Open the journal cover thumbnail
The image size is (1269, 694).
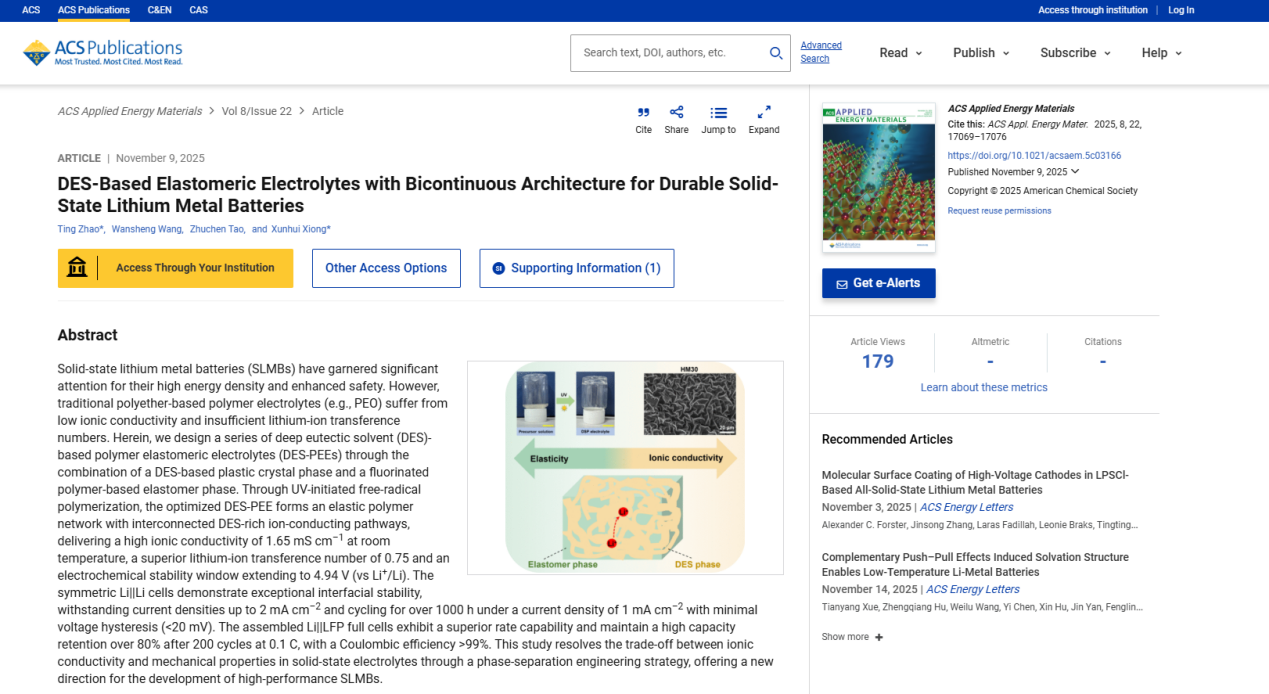point(878,177)
